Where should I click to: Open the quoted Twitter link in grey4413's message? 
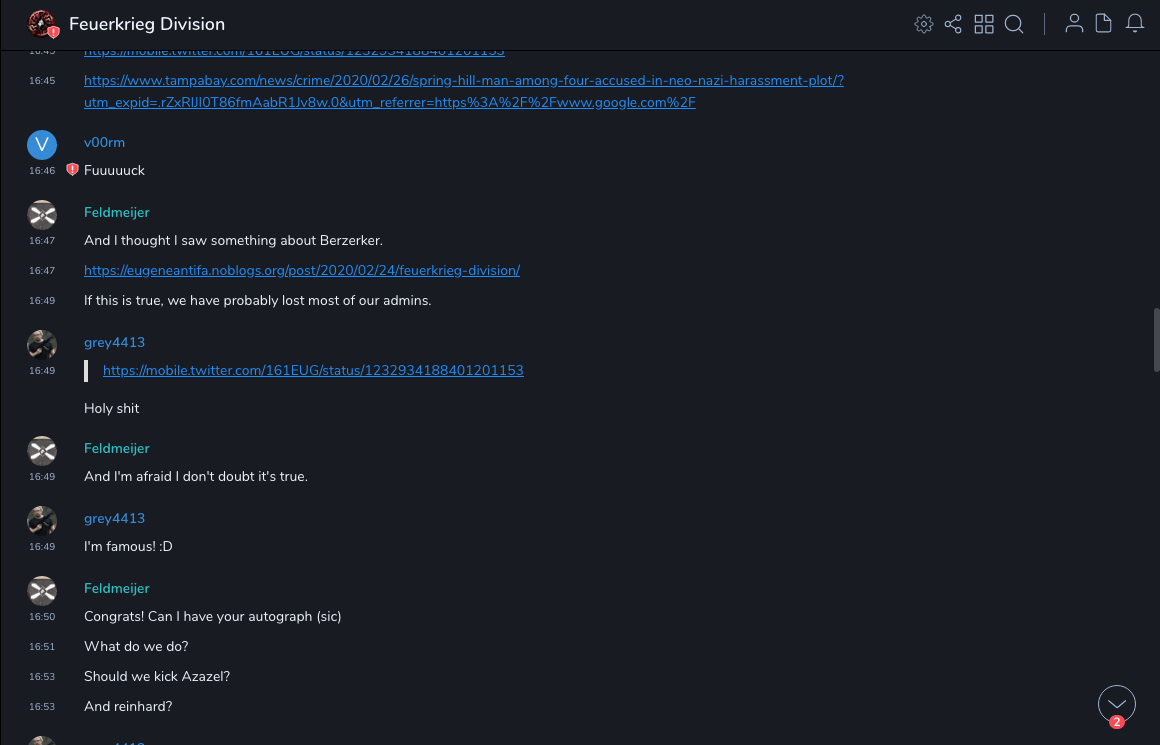click(313, 371)
